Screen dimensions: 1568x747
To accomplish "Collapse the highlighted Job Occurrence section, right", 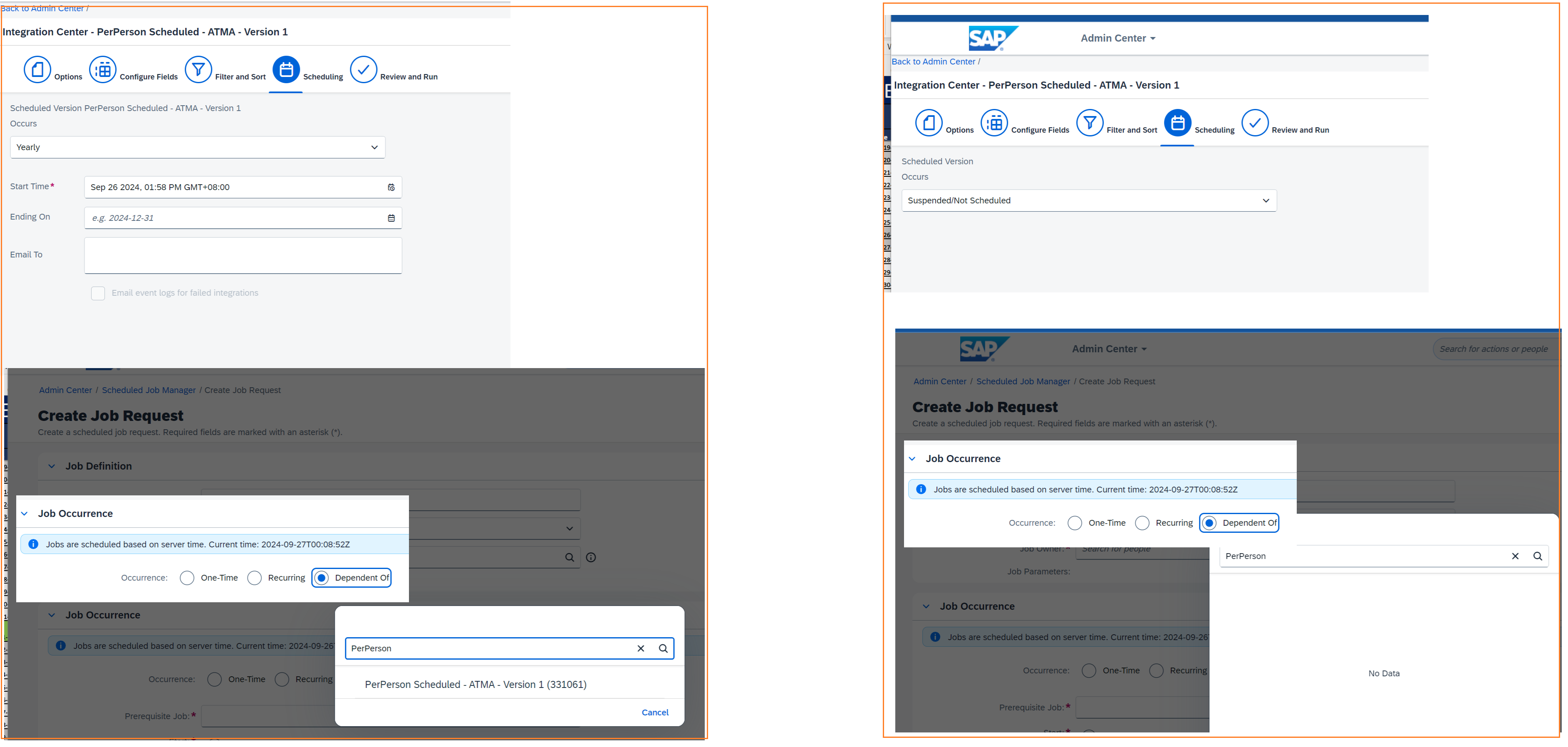I will click(x=912, y=459).
